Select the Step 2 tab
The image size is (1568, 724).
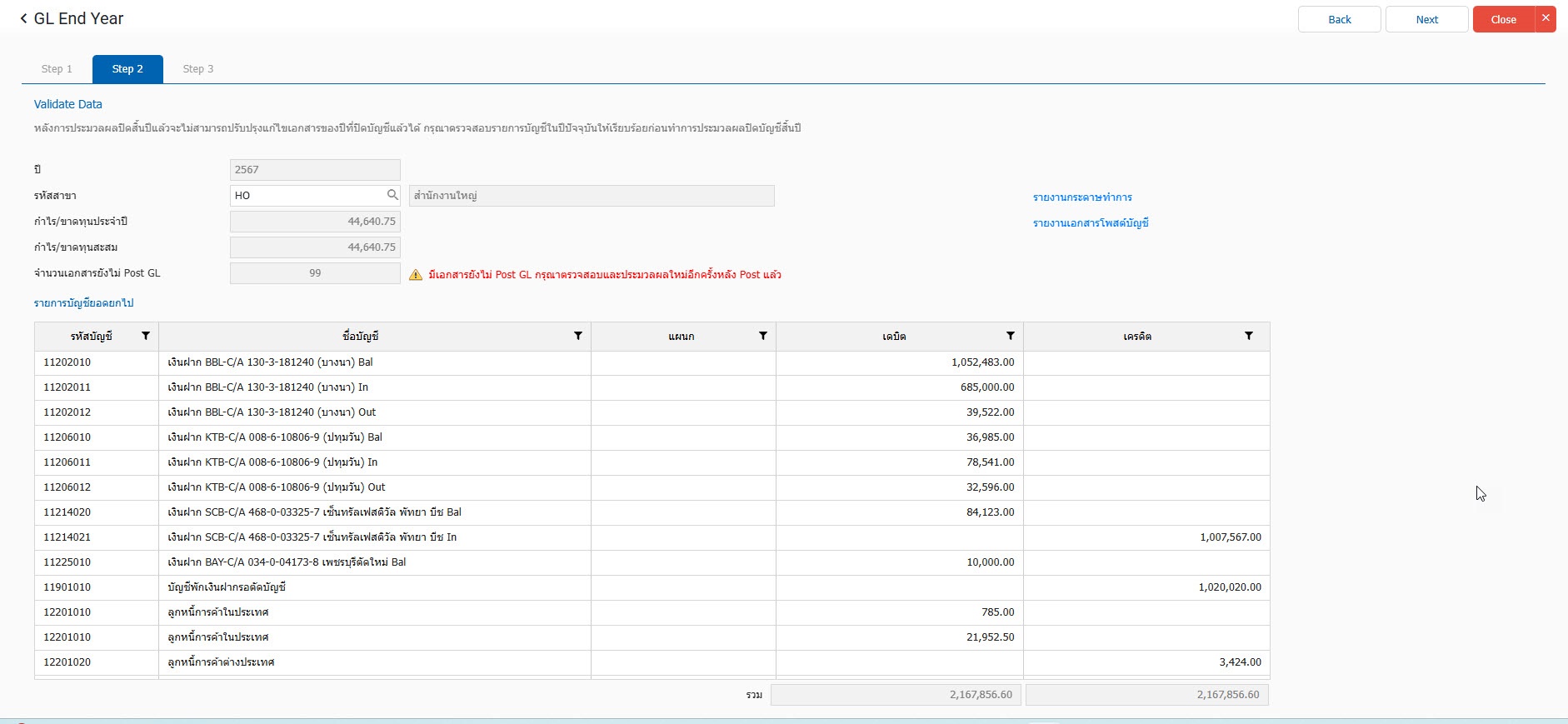pyautogui.click(x=127, y=69)
